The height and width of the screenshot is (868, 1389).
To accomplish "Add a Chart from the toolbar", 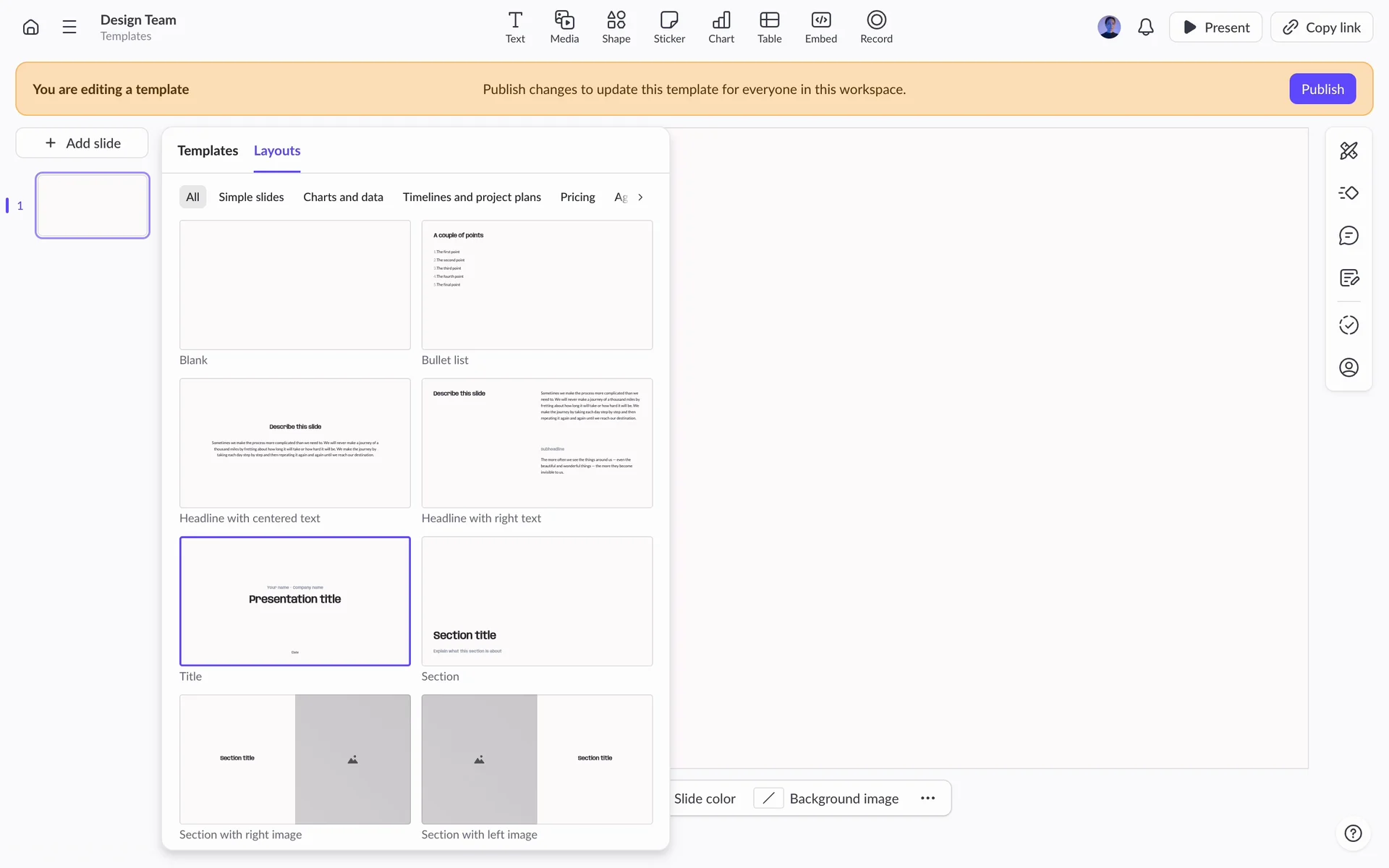I will (721, 27).
